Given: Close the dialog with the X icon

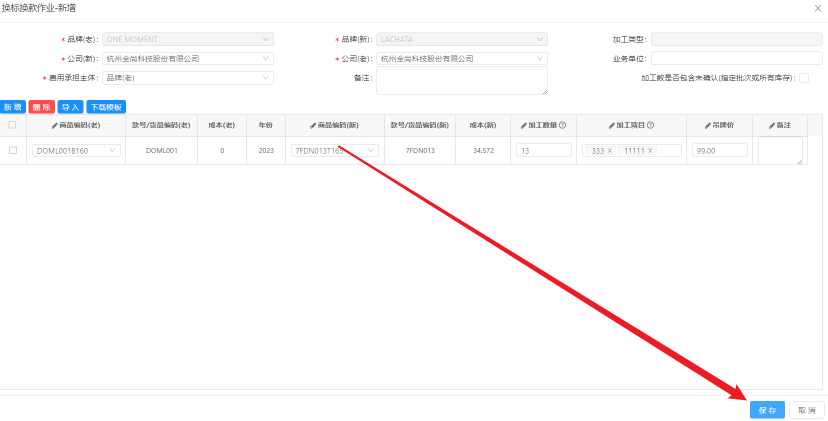Looking at the screenshot, I should 818,8.
